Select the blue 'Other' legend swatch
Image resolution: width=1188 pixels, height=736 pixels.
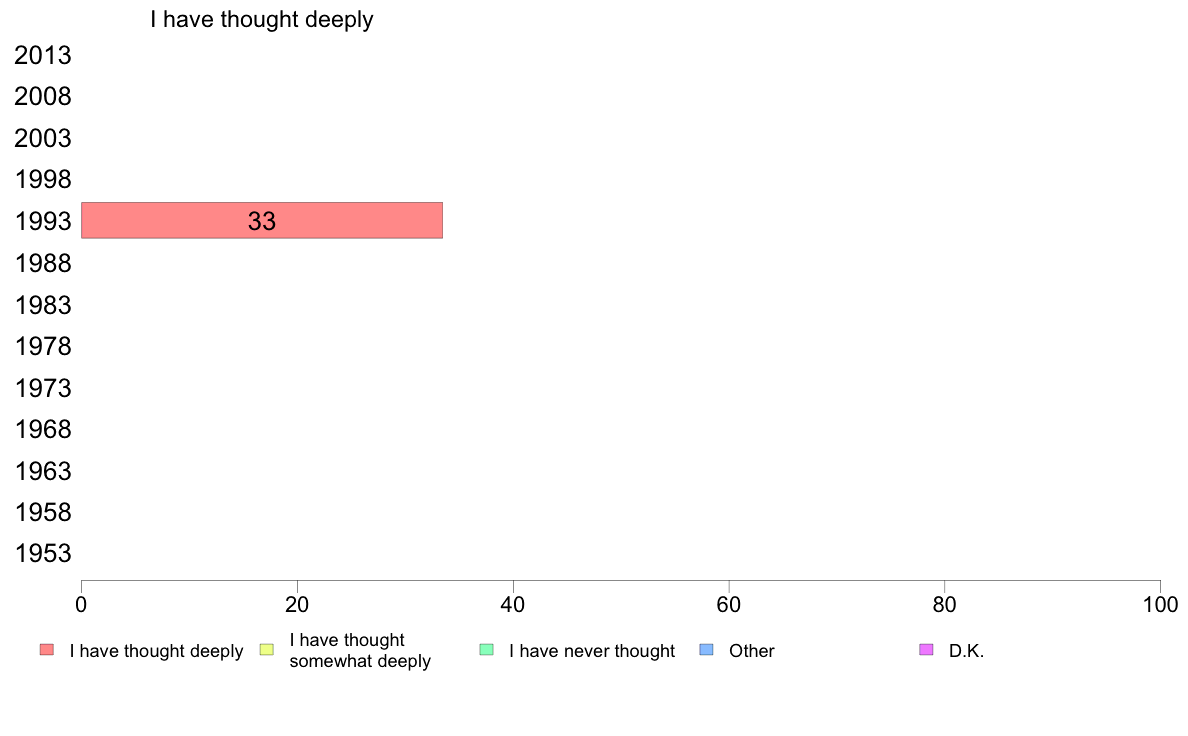pyautogui.click(x=706, y=650)
